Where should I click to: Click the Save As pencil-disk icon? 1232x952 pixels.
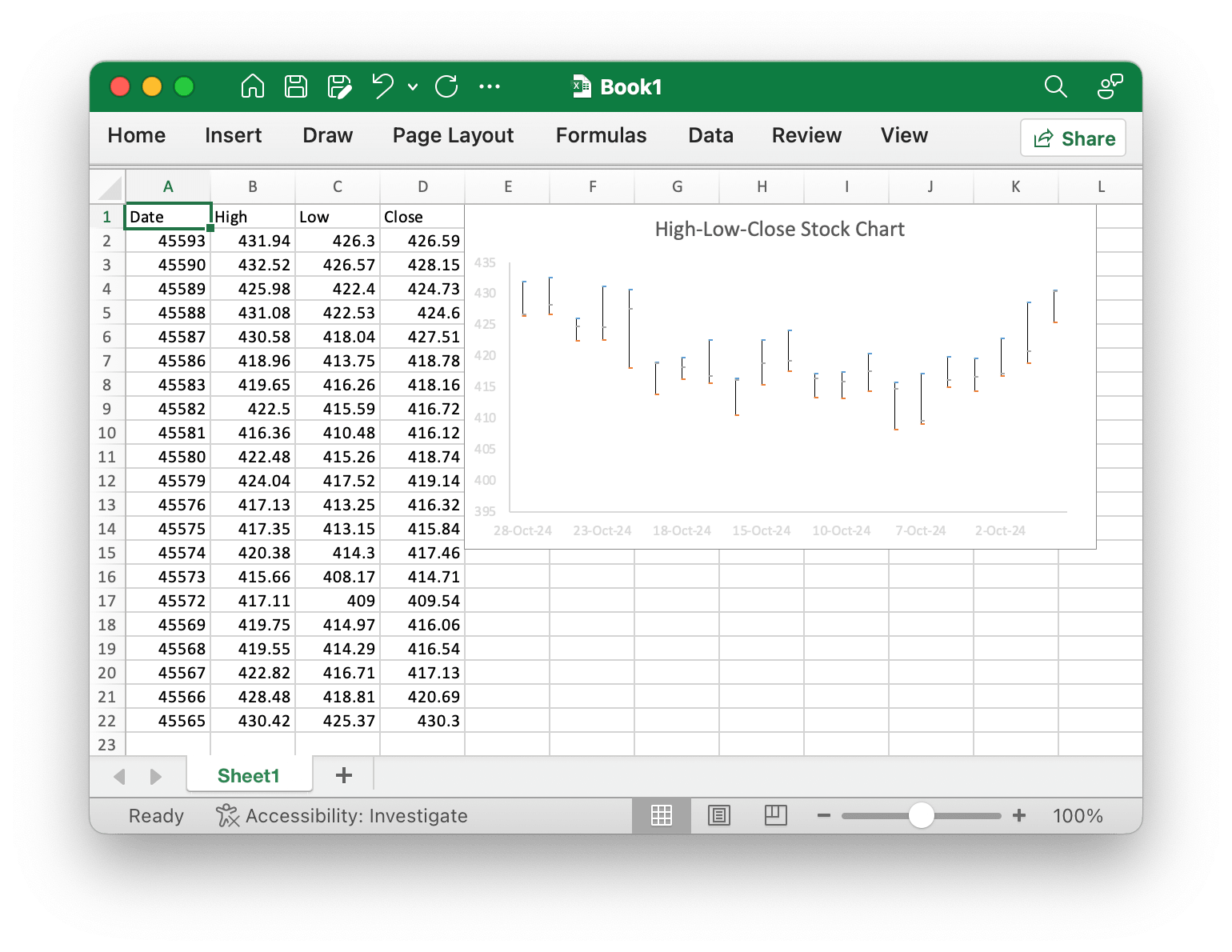click(x=339, y=86)
